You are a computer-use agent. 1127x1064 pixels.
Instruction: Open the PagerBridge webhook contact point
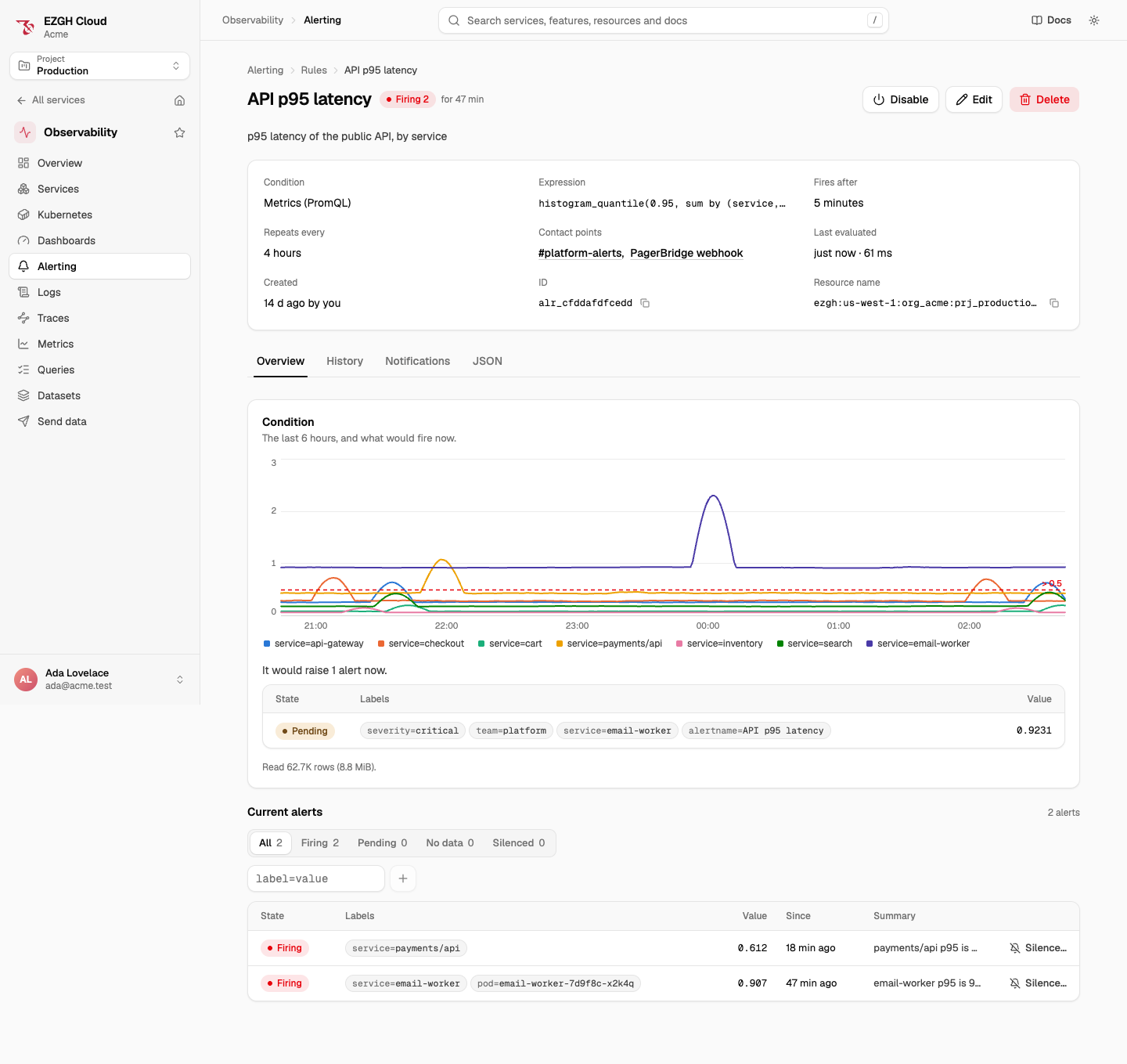686,253
